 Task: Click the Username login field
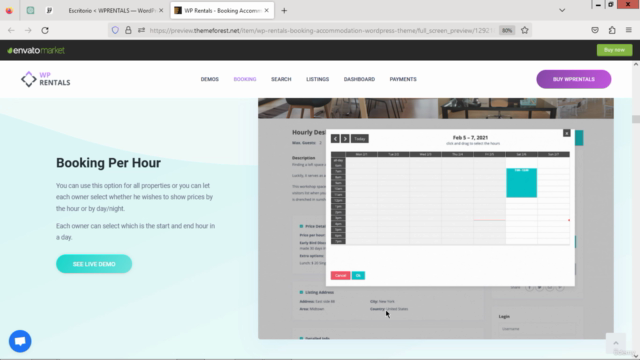[537, 329]
